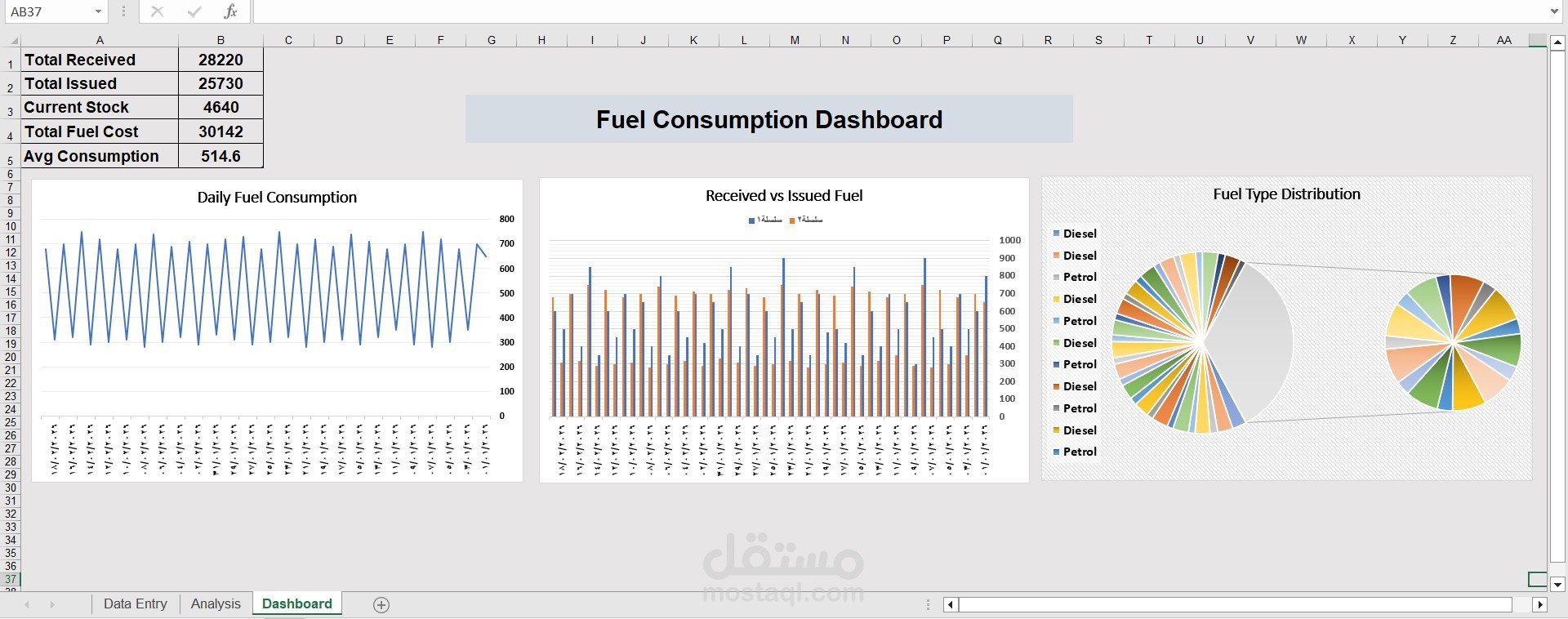Click into the formula bar input area
Viewport: 1568px width, 619px height.
point(898,11)
